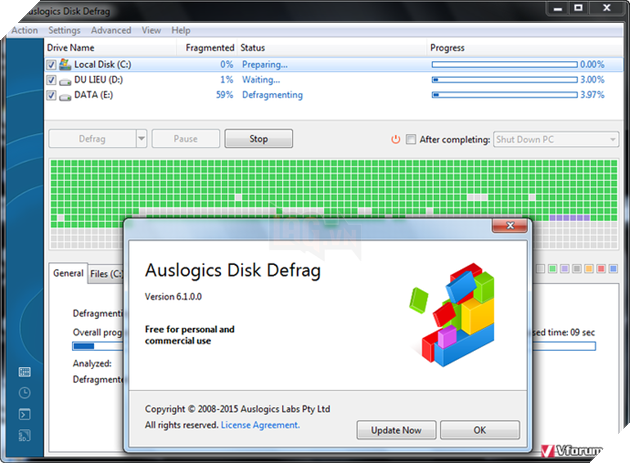The width and height of the screenshot is (630, 463).
Task: Click the Drive Name column header
Action: click(x=71, y=48)
